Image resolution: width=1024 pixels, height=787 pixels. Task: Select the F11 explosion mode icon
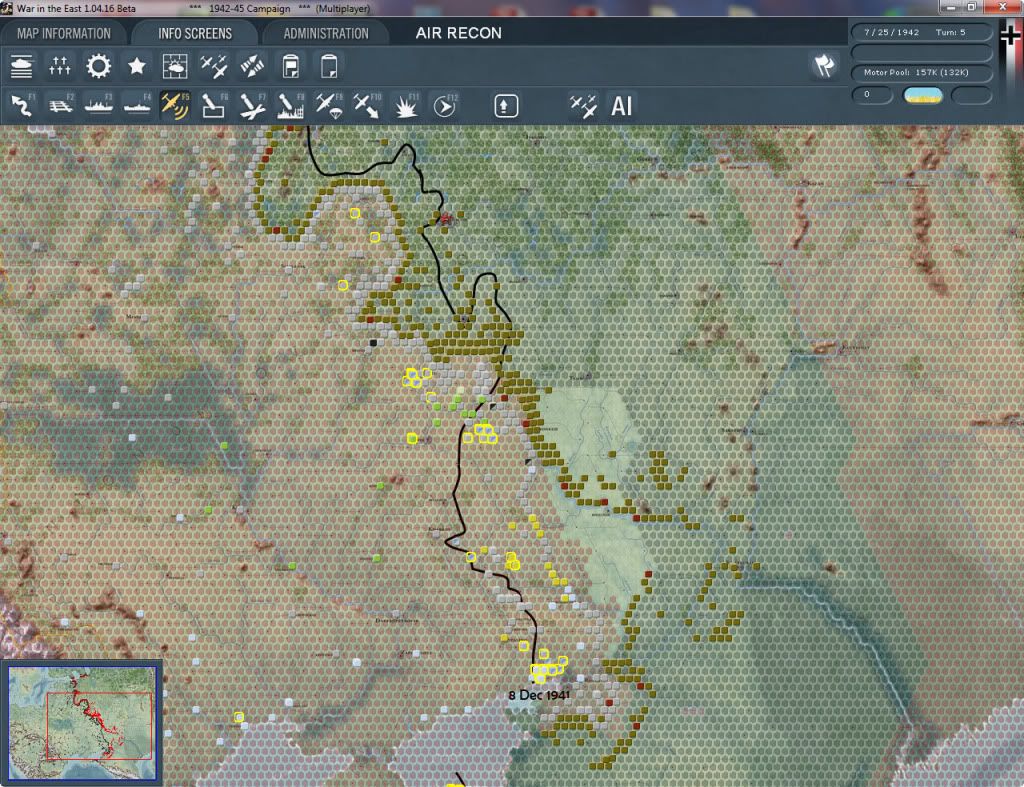pyautogui.click(x=406, y=106)
